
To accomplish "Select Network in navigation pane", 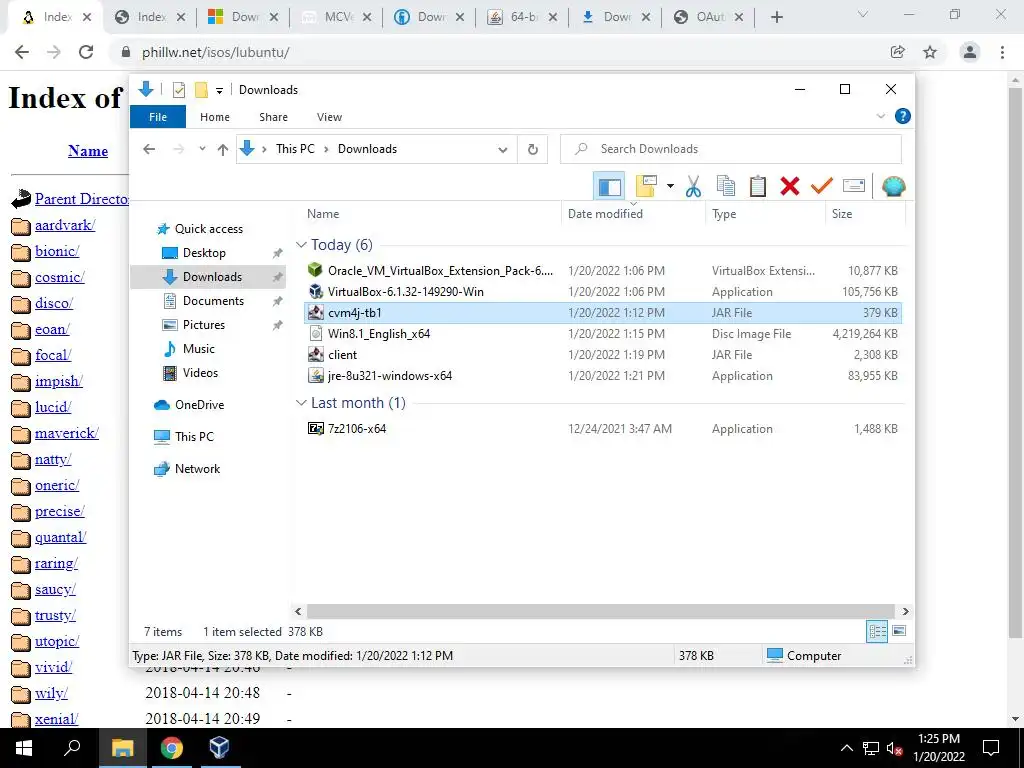I will click(197, 469).
